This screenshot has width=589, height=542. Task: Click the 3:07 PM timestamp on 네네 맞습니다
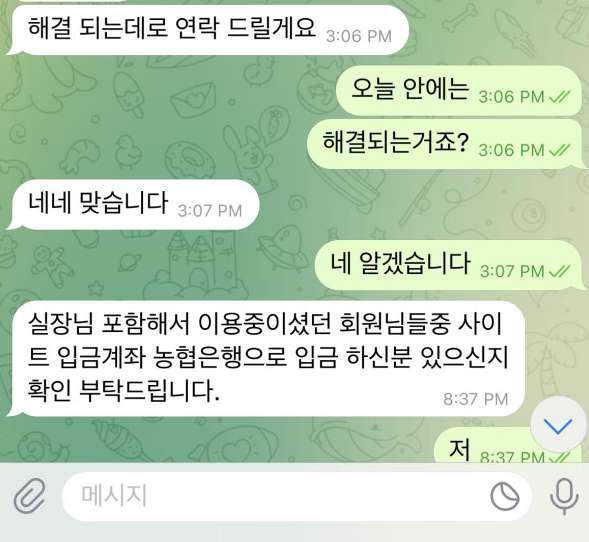point(210,211)
